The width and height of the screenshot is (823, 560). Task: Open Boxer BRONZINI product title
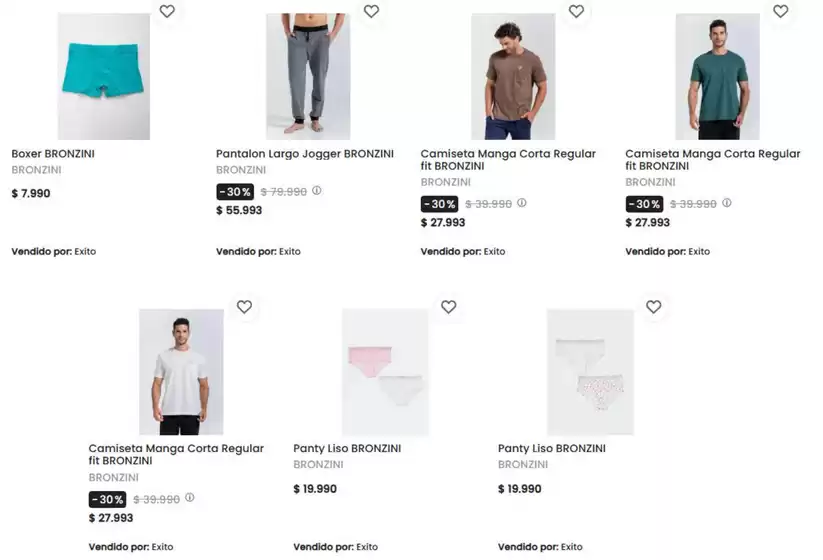53,154
